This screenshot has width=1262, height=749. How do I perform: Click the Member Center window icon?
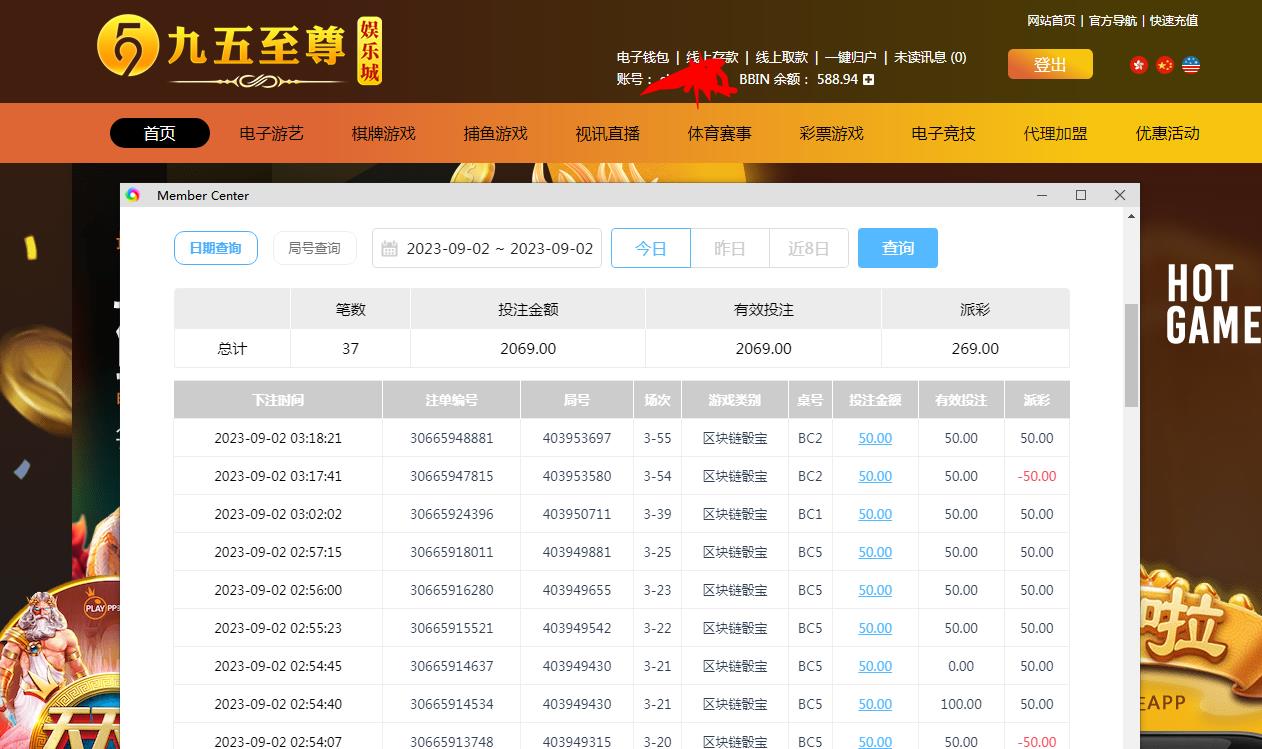click(x=133, y=195)
